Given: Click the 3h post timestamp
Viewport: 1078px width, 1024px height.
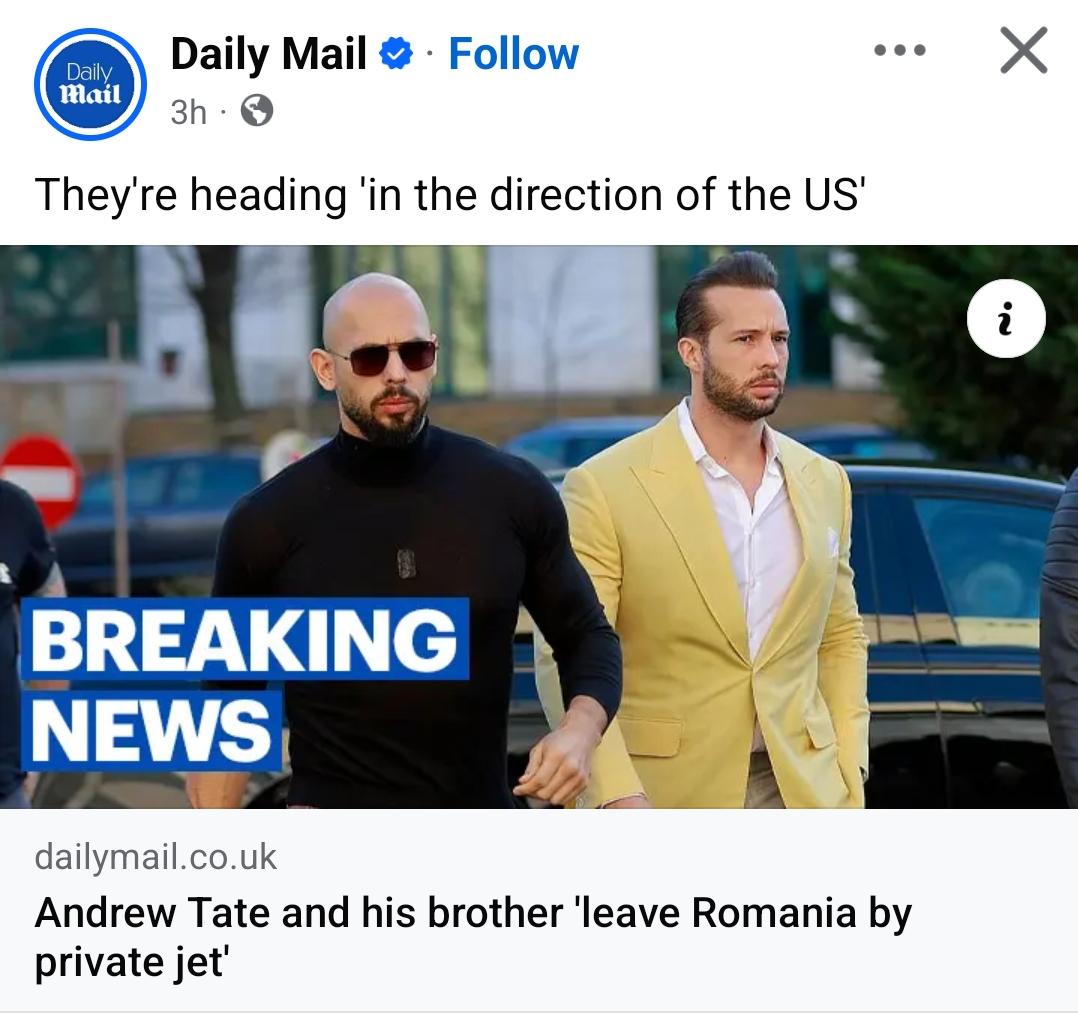Looking at the screenshot, I should coord(188,111).
